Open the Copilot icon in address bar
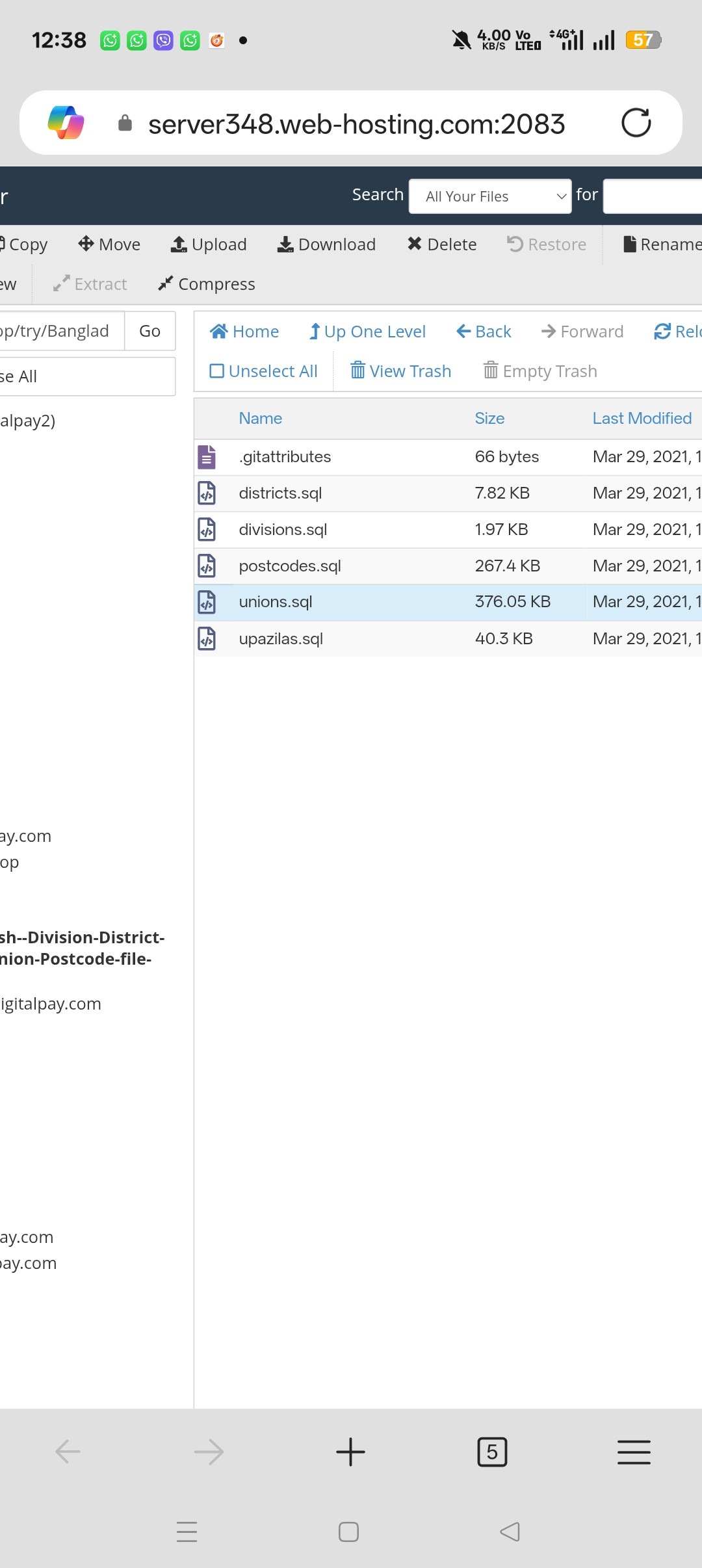Image resolution: width=702 pixels, height=1568 pixels. coord(66,123)
